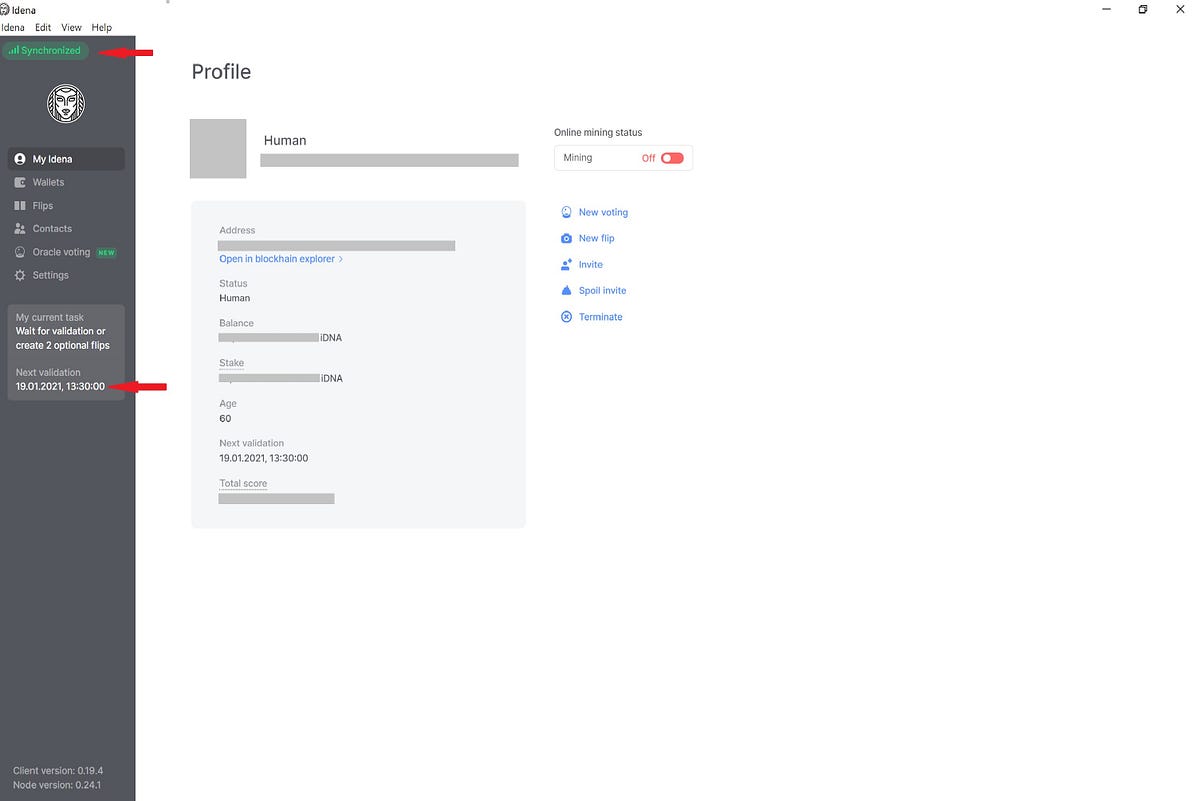
Task: Click the profile avatar image
Action: [x=217, y=148]
